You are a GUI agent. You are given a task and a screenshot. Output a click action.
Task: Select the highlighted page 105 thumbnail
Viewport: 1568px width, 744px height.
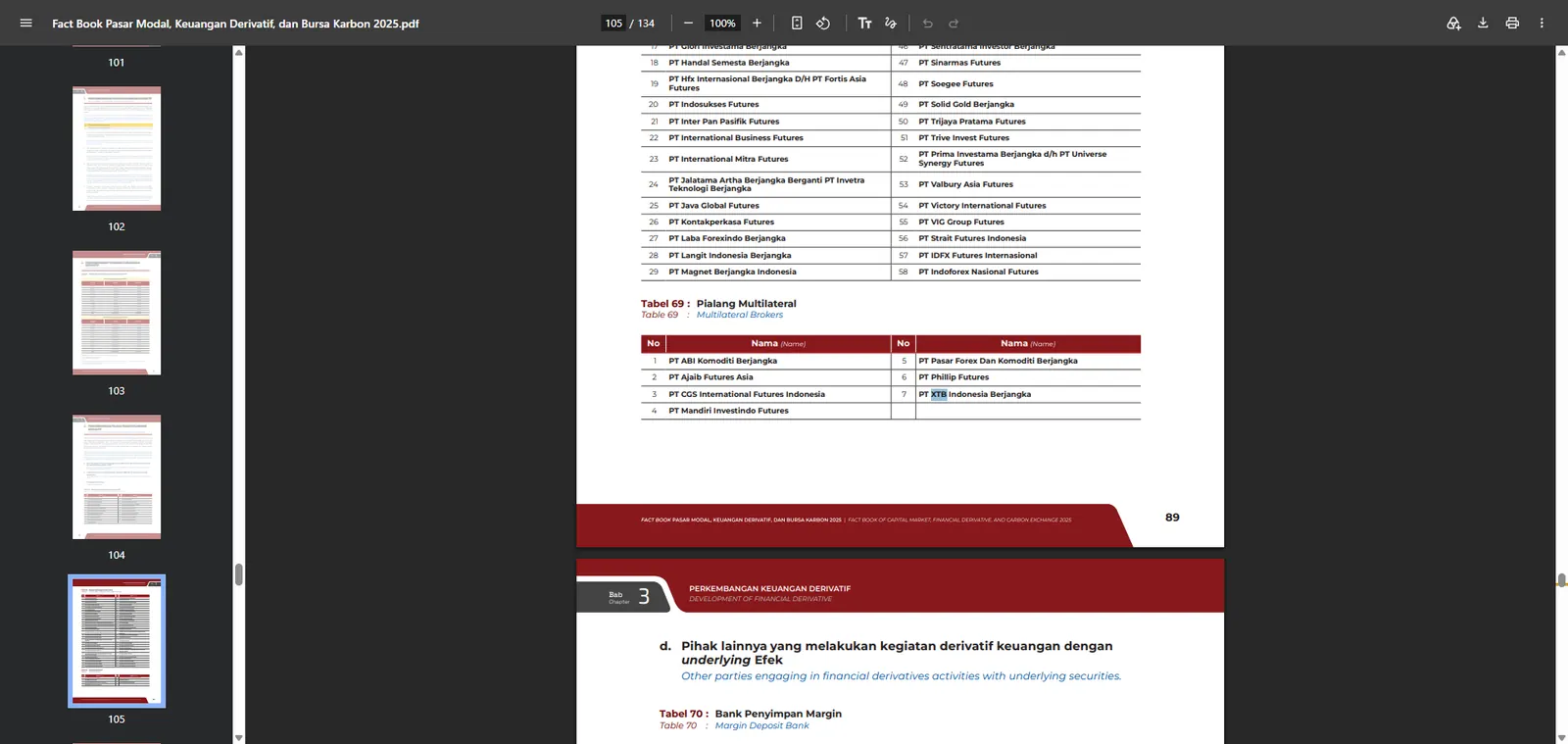click(x=117, y=641)
